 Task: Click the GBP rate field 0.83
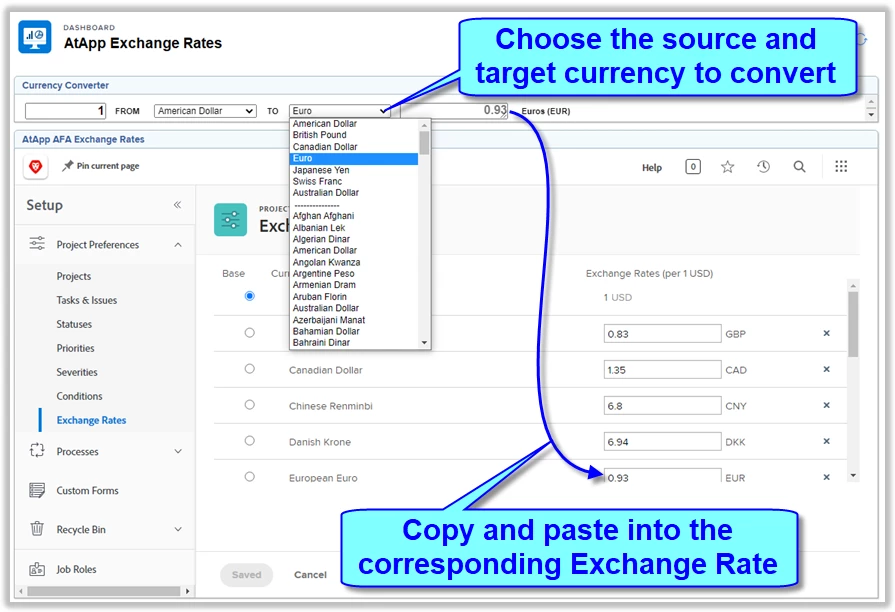[662, 333]
